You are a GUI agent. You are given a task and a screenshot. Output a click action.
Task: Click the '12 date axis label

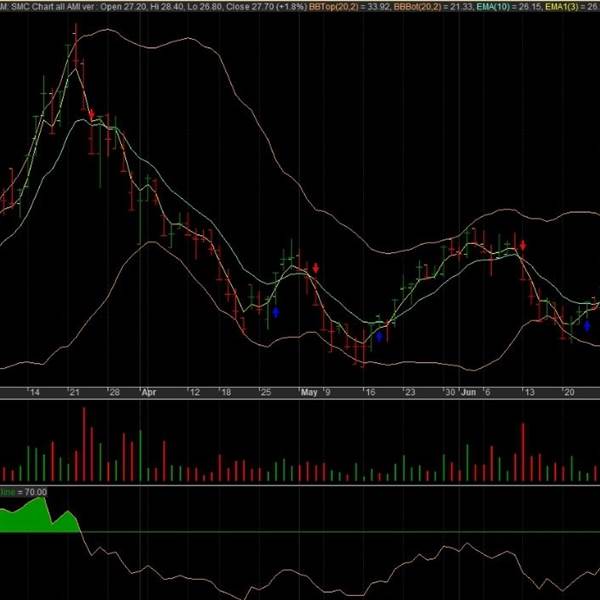point(194,392)
